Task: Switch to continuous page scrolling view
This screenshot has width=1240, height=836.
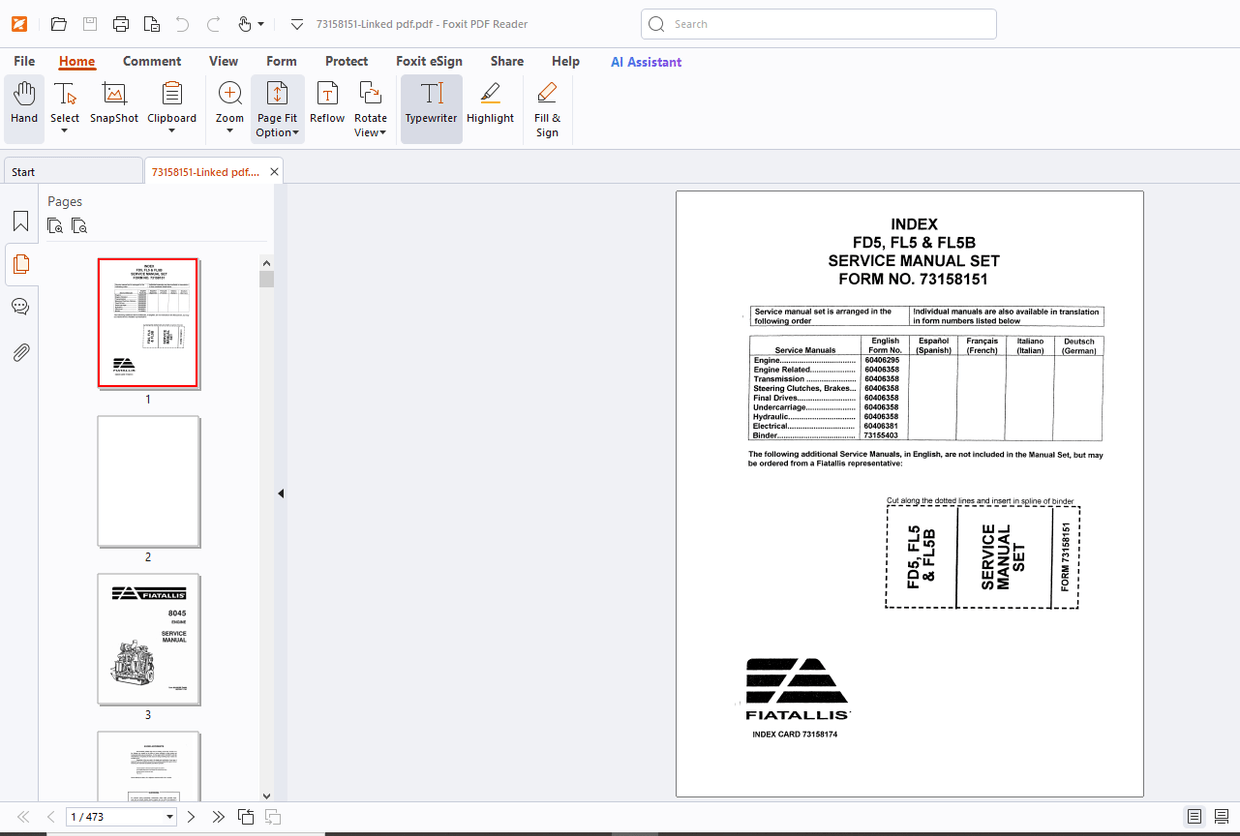Action: click(x=1219, y=816)
